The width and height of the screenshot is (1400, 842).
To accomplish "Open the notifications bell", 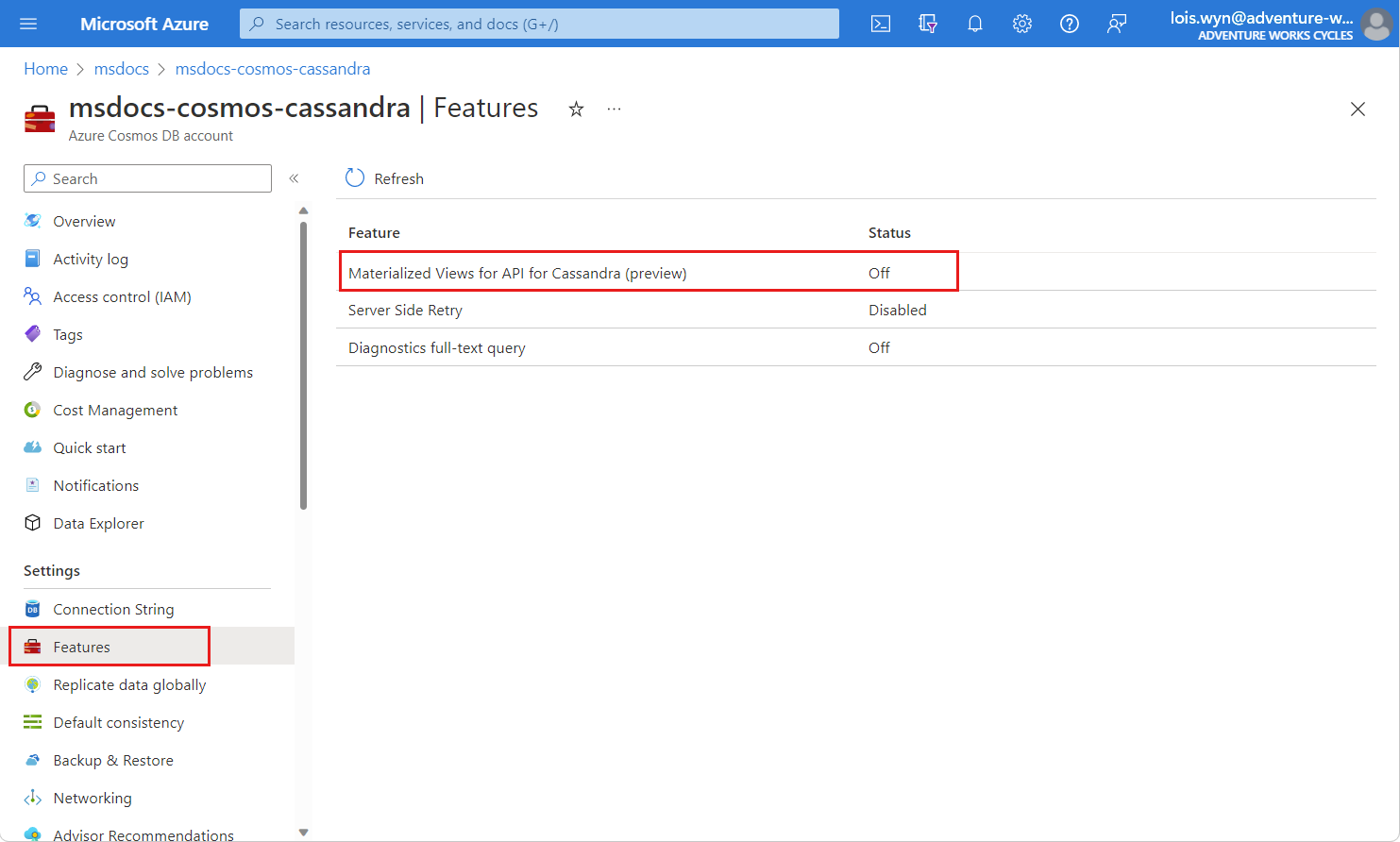I will 975,24.
